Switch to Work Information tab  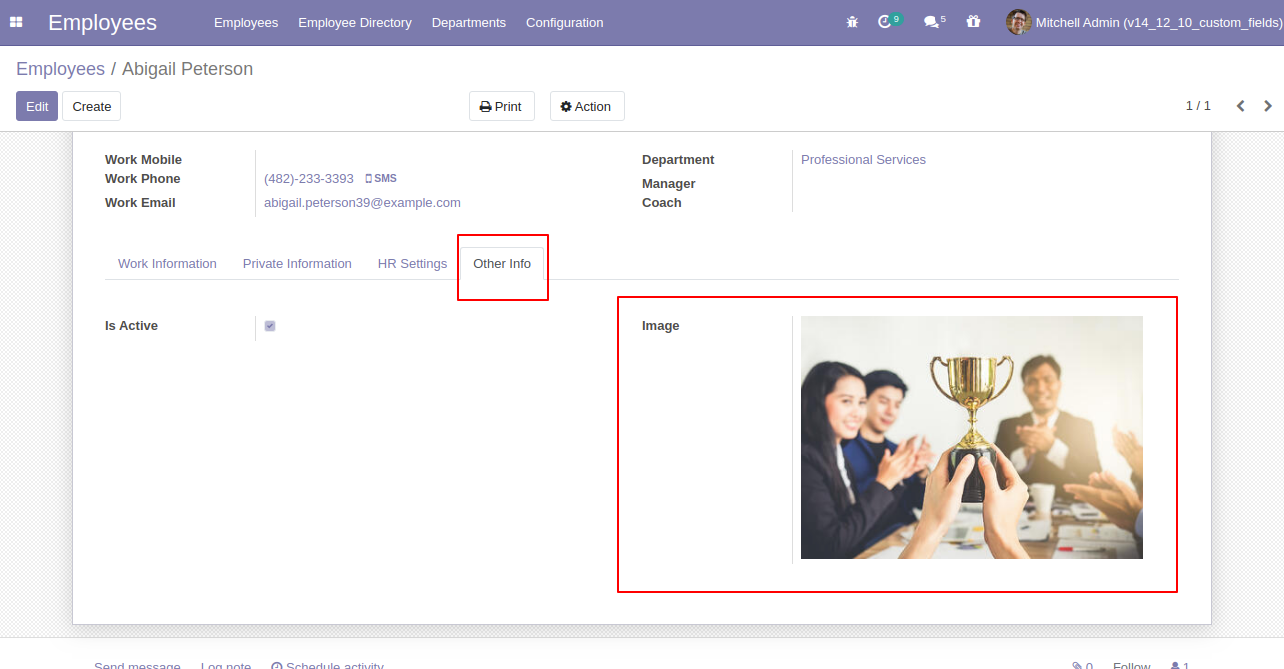click(167, 264)
